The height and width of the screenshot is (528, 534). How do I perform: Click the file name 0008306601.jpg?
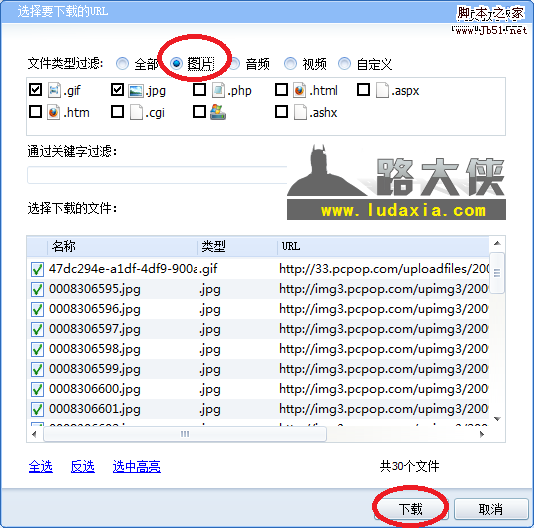coord(95,409)
